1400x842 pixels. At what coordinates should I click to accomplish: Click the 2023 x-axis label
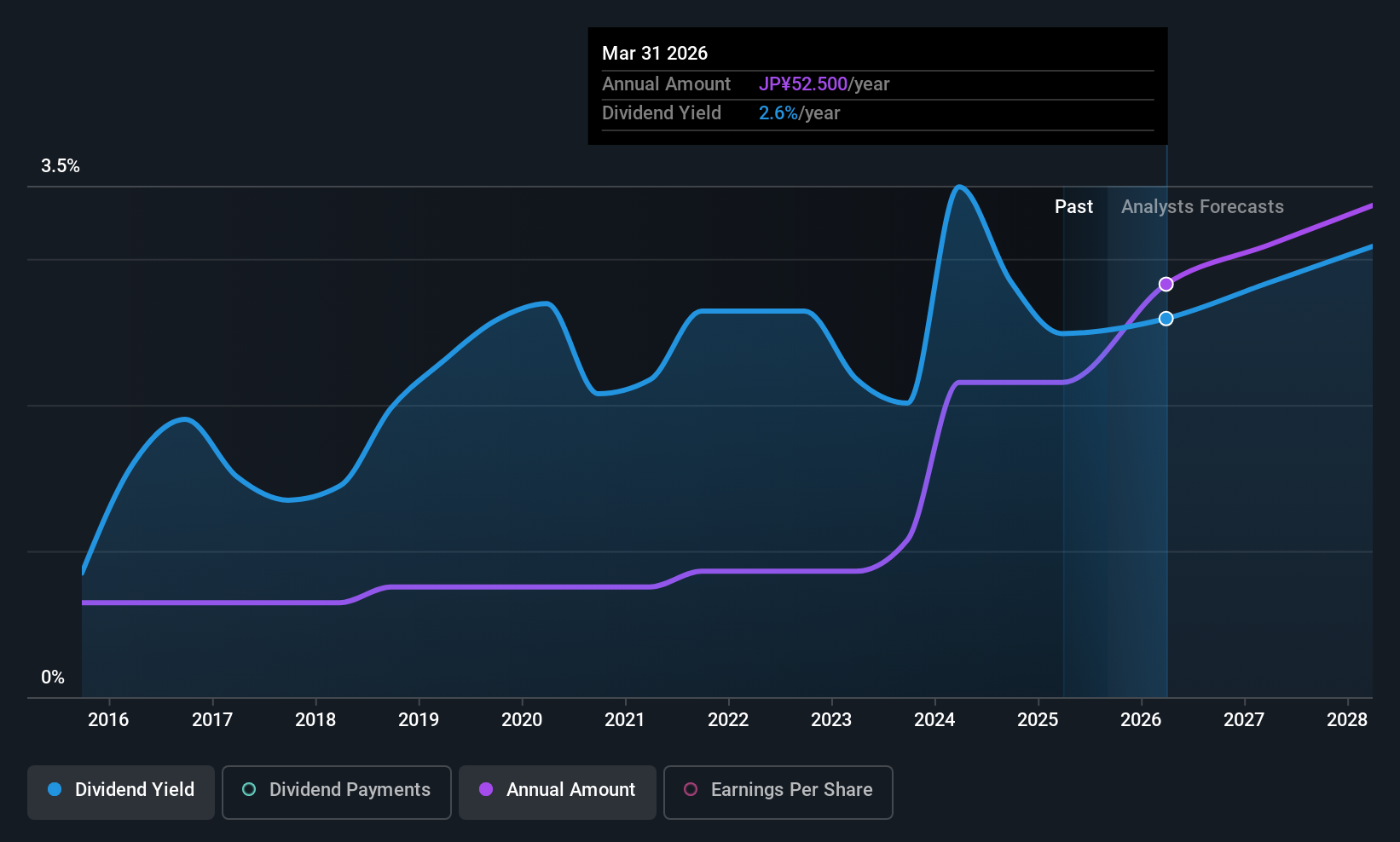(831, 720)
